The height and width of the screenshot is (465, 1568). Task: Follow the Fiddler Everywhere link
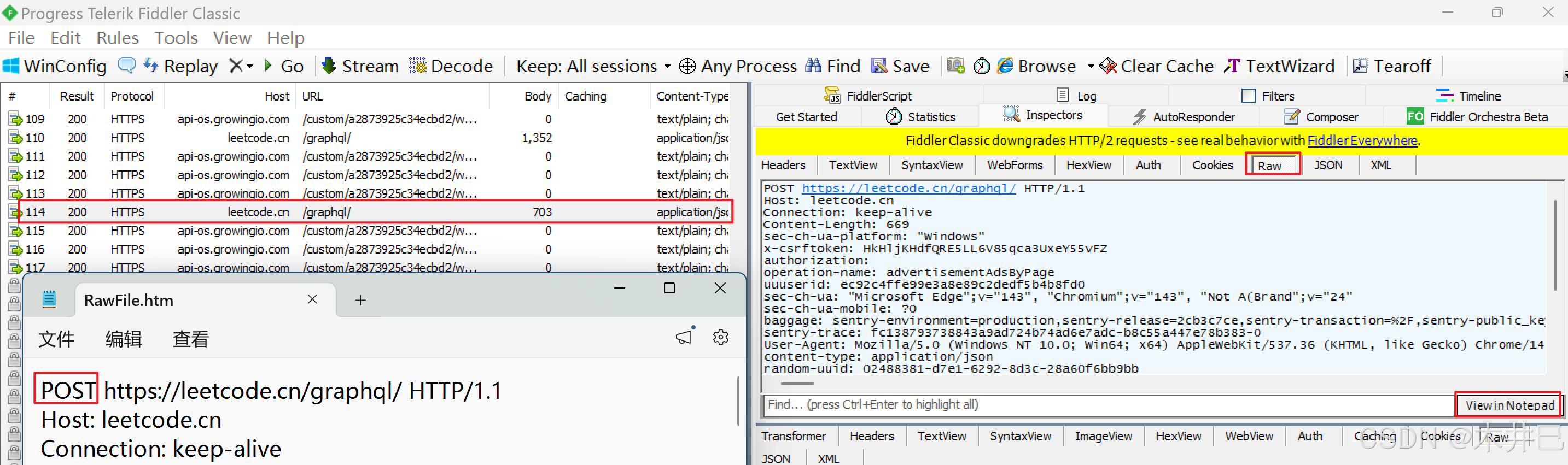(1362, 140)
